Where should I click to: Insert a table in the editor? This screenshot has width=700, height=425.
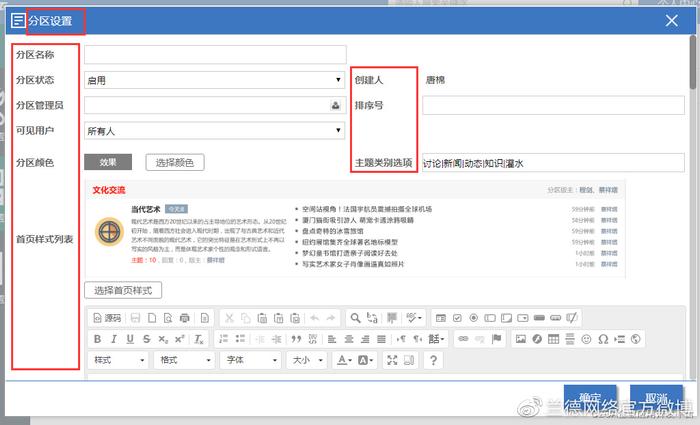click(x=554, y=339)
